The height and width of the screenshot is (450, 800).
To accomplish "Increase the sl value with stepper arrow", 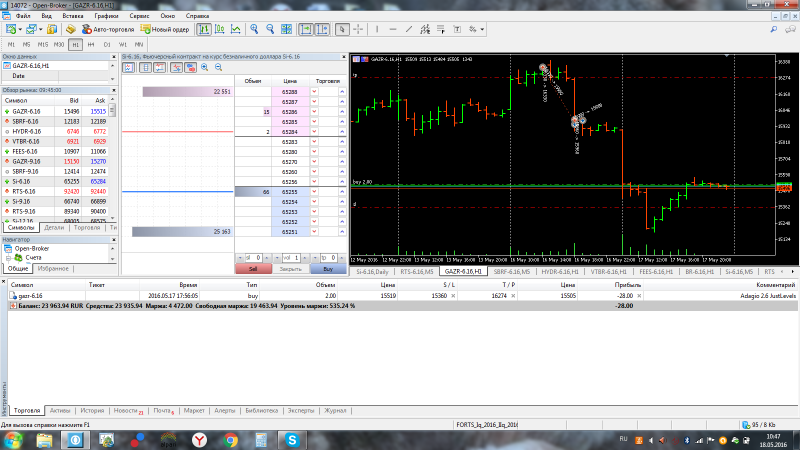I will coord(266,258).
